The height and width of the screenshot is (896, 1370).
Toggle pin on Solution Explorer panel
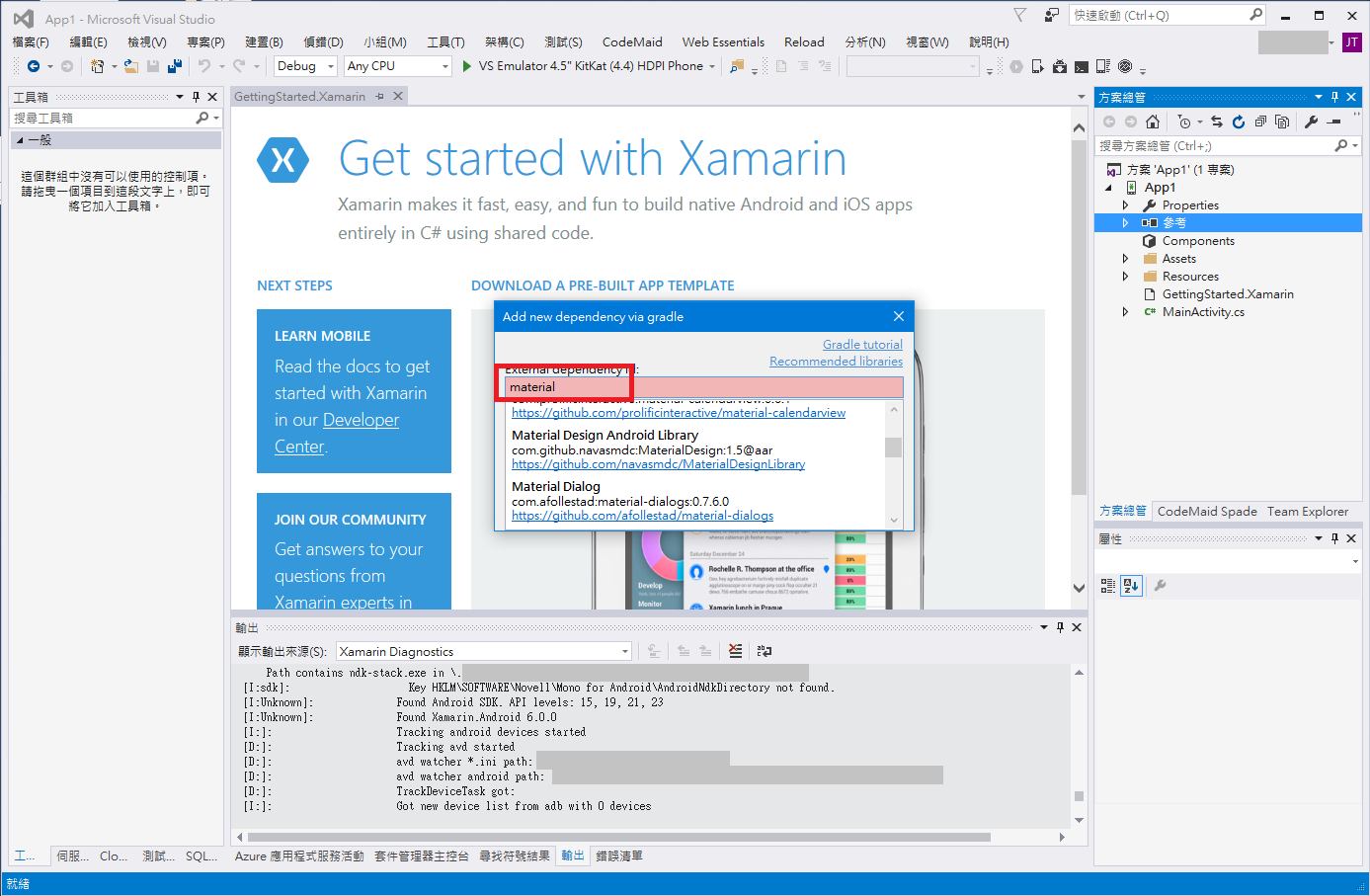[x=1334, y=97]
